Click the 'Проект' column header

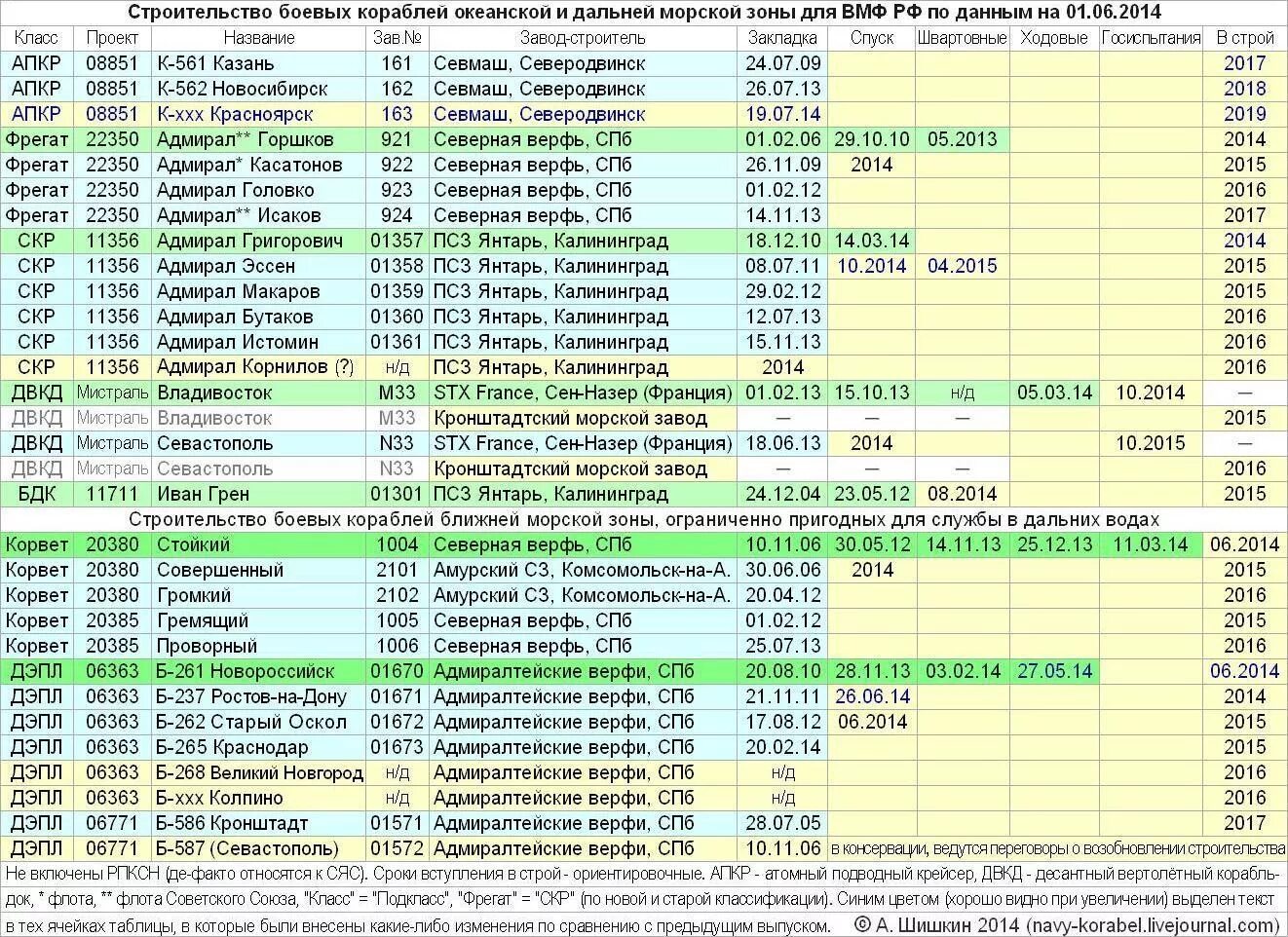112,38
